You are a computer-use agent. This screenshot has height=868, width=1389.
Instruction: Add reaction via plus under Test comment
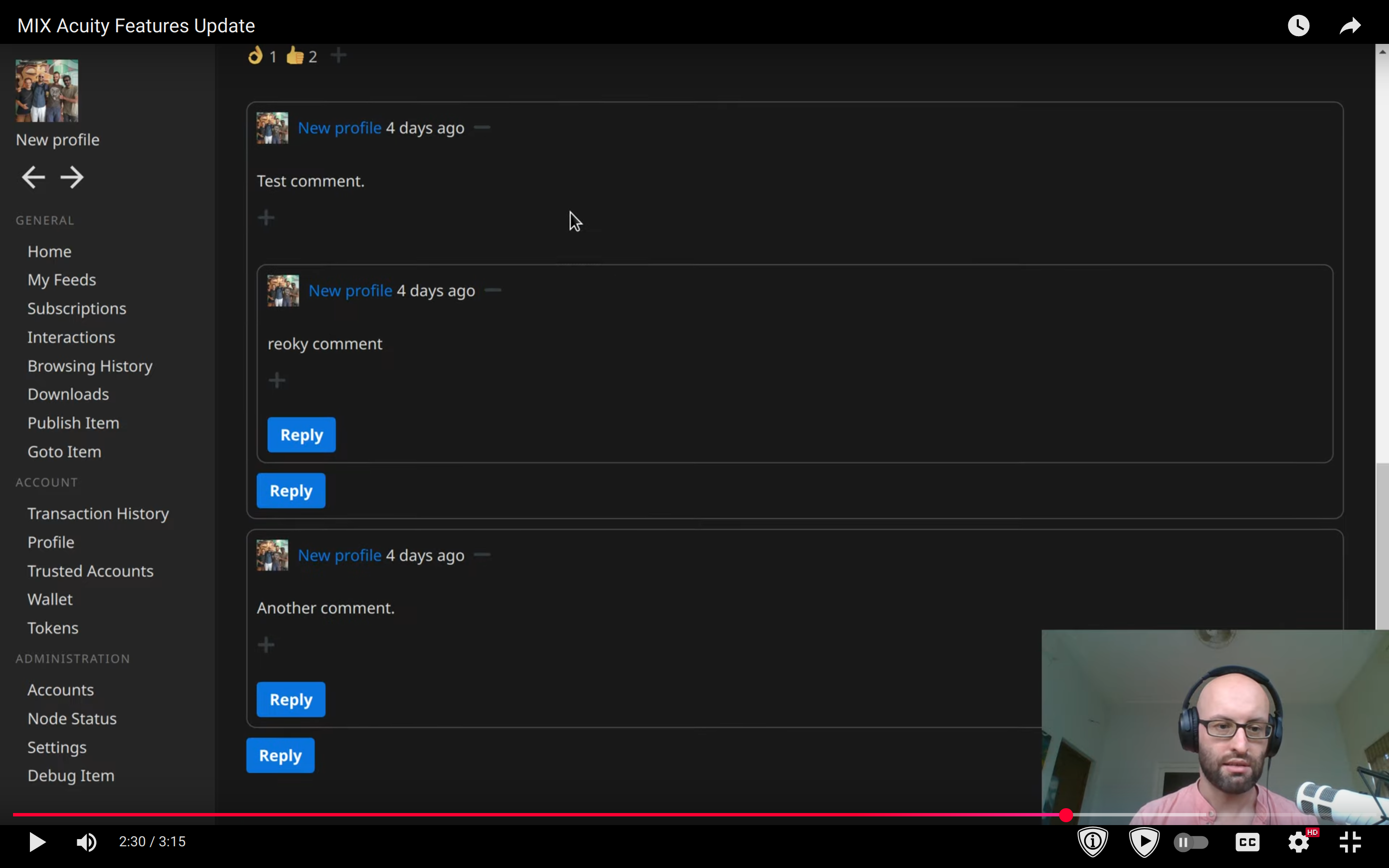coord(266,217)
